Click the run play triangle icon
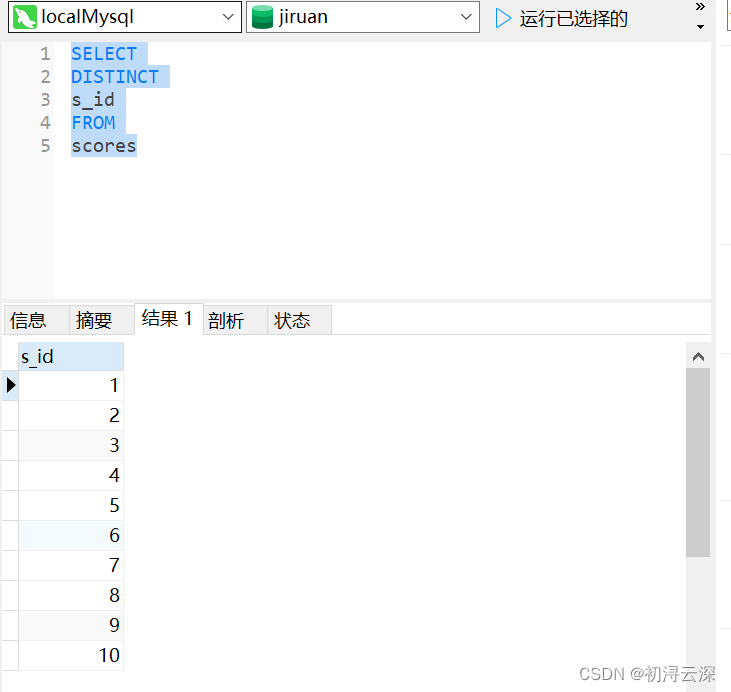The image size is (731, 692). click(503, 19)
